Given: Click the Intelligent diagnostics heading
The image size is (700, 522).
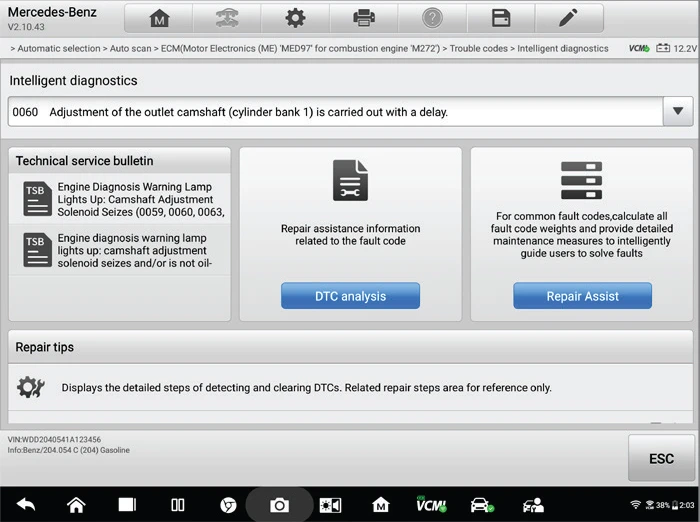Looking at the screenshot, I should (73, 80).
